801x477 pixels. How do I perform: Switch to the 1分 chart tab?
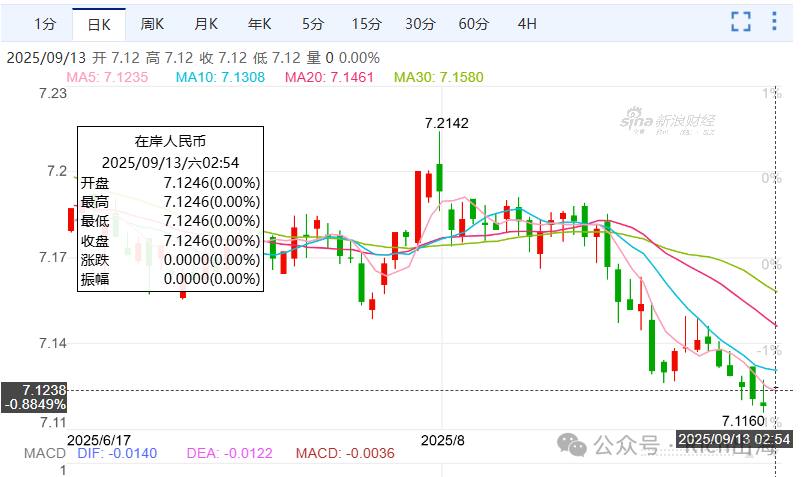coord(45,24)
